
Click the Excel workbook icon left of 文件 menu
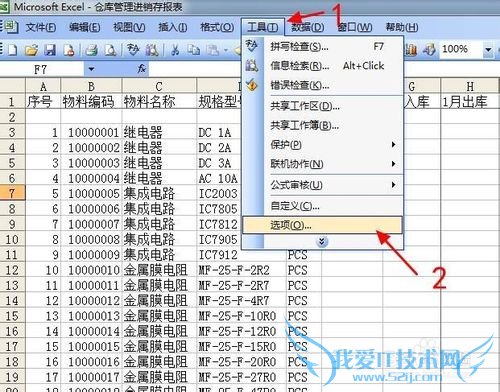point(10,27)
